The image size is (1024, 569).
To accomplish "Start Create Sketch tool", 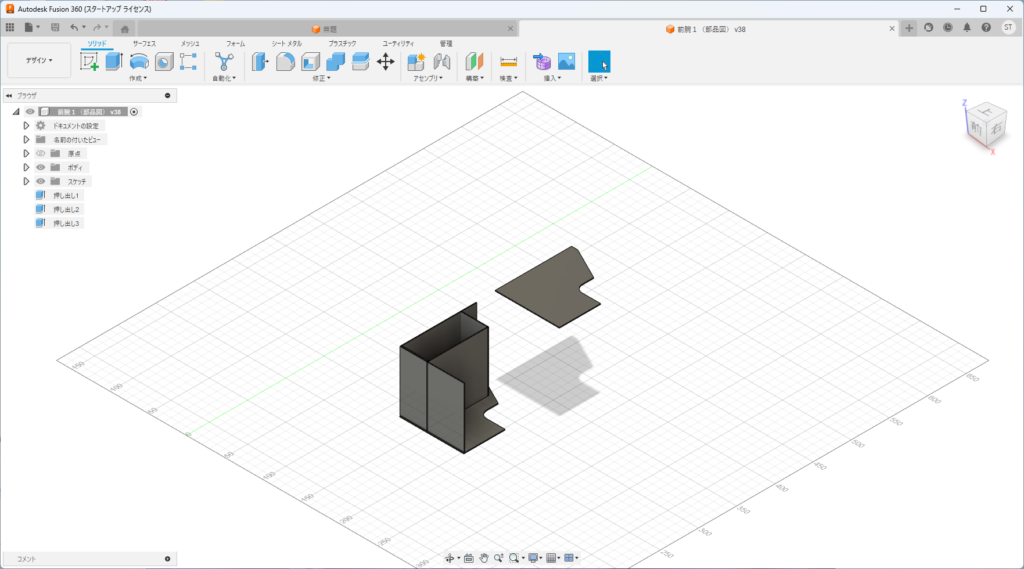I will pos(89,61).
